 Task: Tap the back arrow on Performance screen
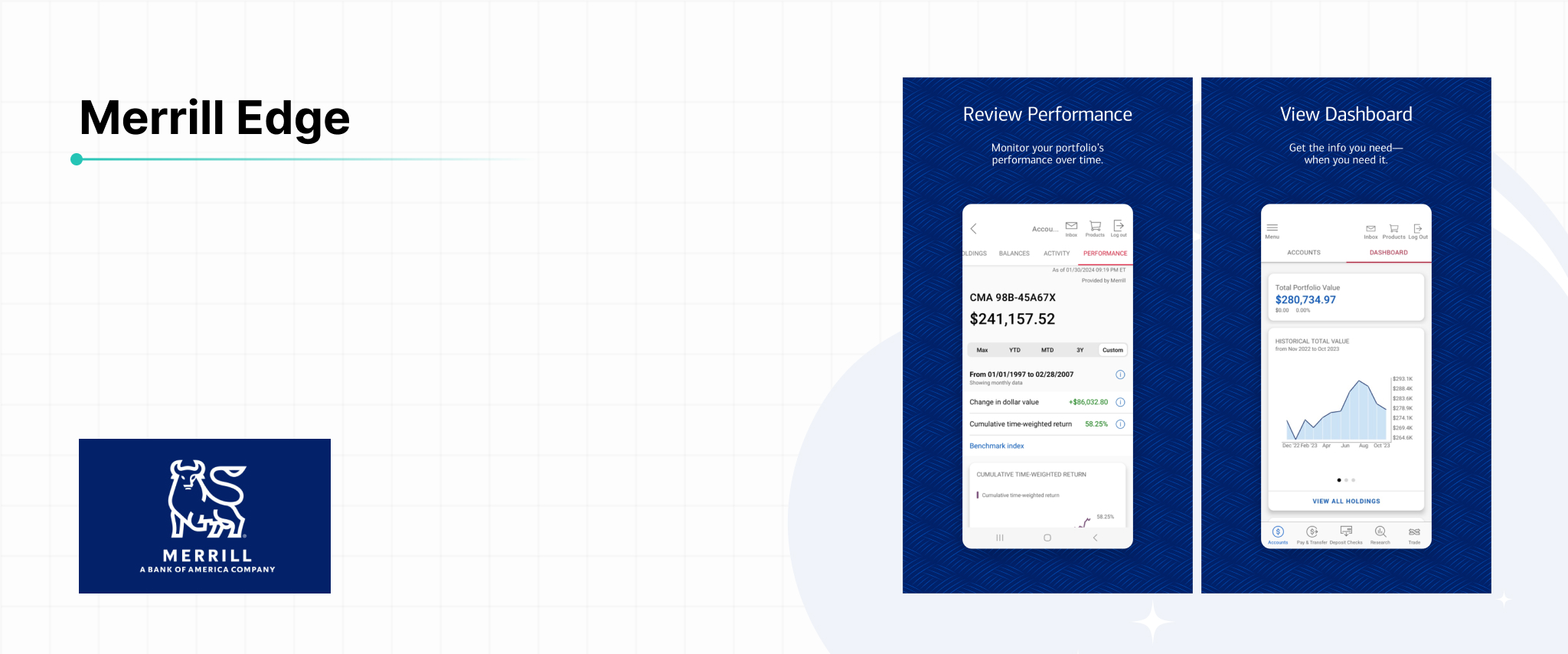pos(973,229)
